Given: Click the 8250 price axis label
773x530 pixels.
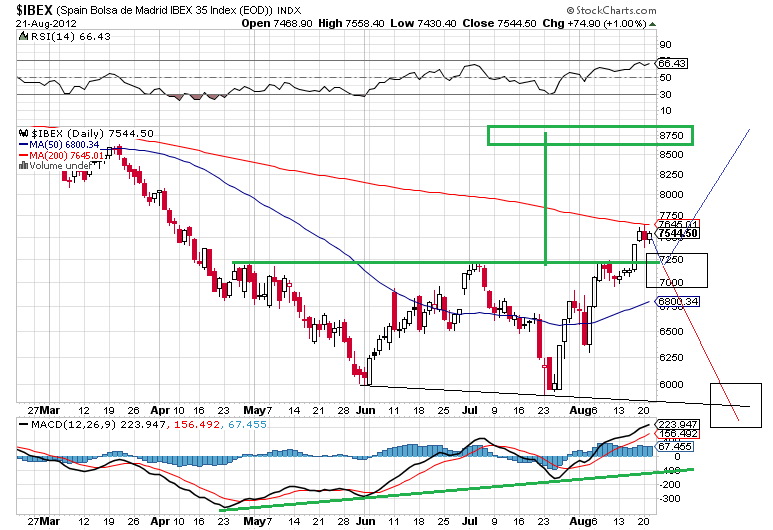Looking at the screenshot, I should [x=671, y=175].
